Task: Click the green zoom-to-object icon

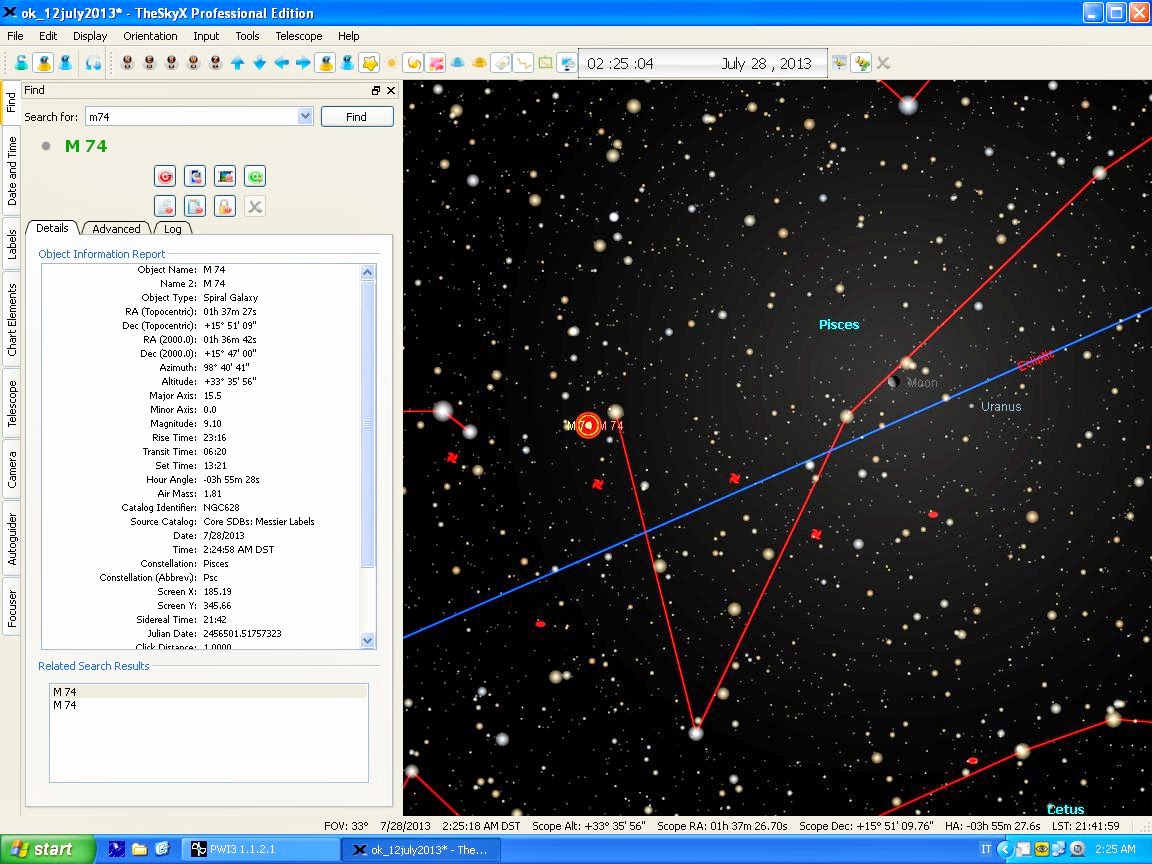Action: [x=256, y=177]
